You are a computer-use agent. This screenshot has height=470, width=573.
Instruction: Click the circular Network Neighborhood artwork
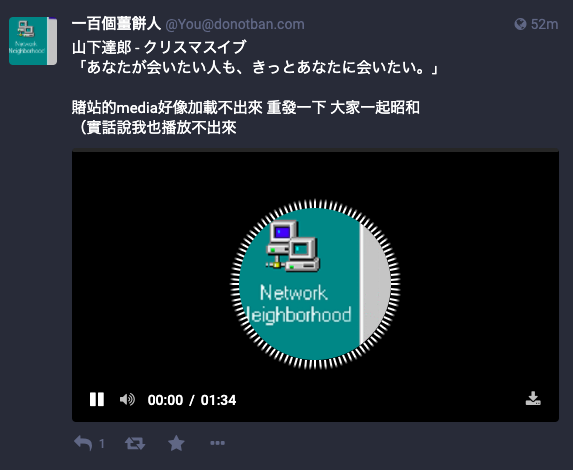coord(315,284)
